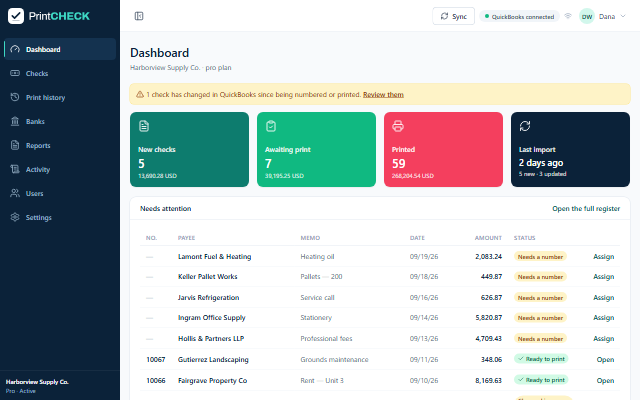
Task: Assign number to Hollis & Partners LLP check
Action: coord(603,338)
